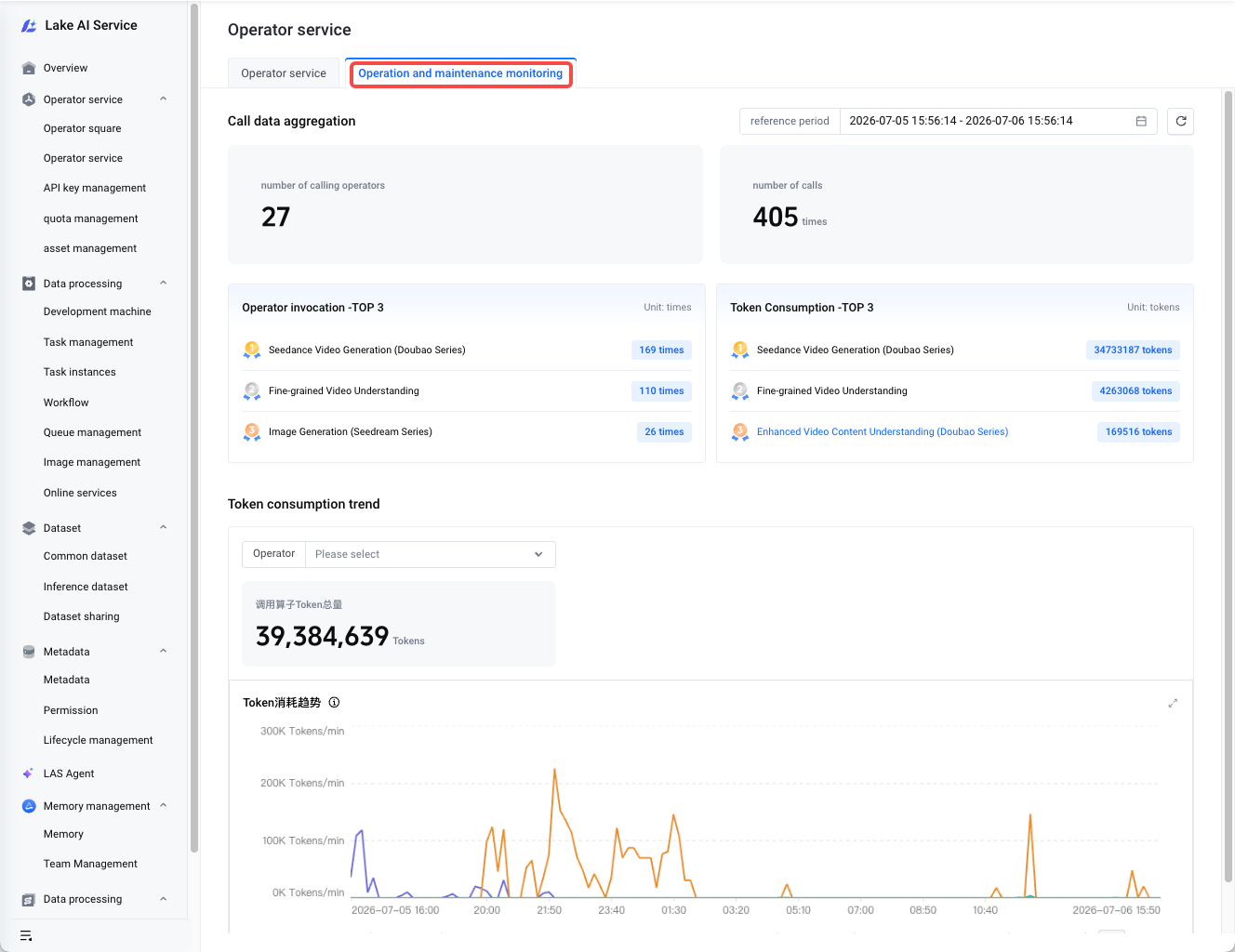Expand the Token trend chart to fullscreen
Image resolution: width=1235 pixels, height=952 pixels.
point(1173,703)
